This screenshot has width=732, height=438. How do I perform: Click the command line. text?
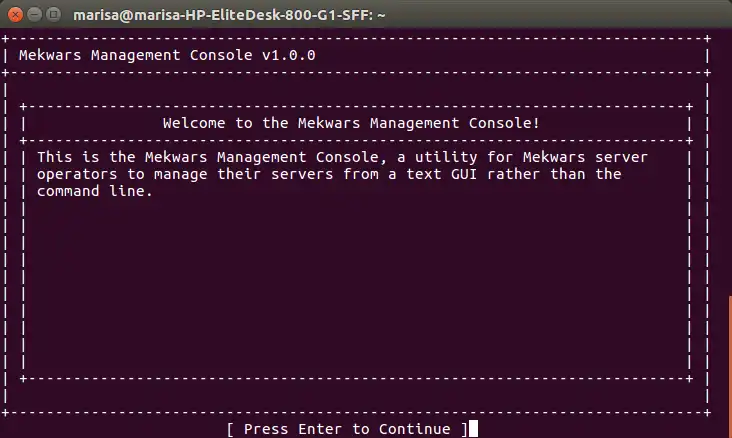point(95,191)
